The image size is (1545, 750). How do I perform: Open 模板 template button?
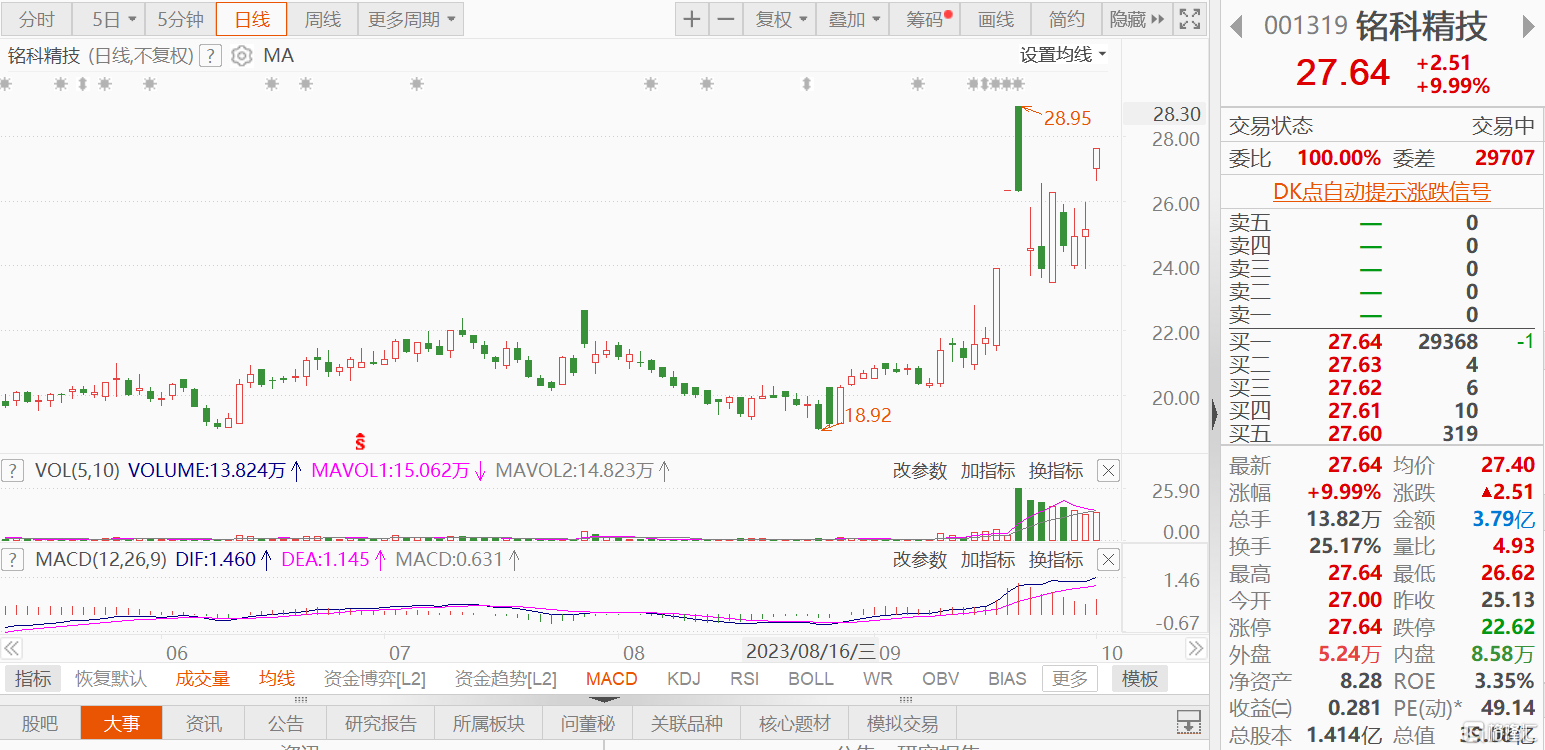point(1139,679)
